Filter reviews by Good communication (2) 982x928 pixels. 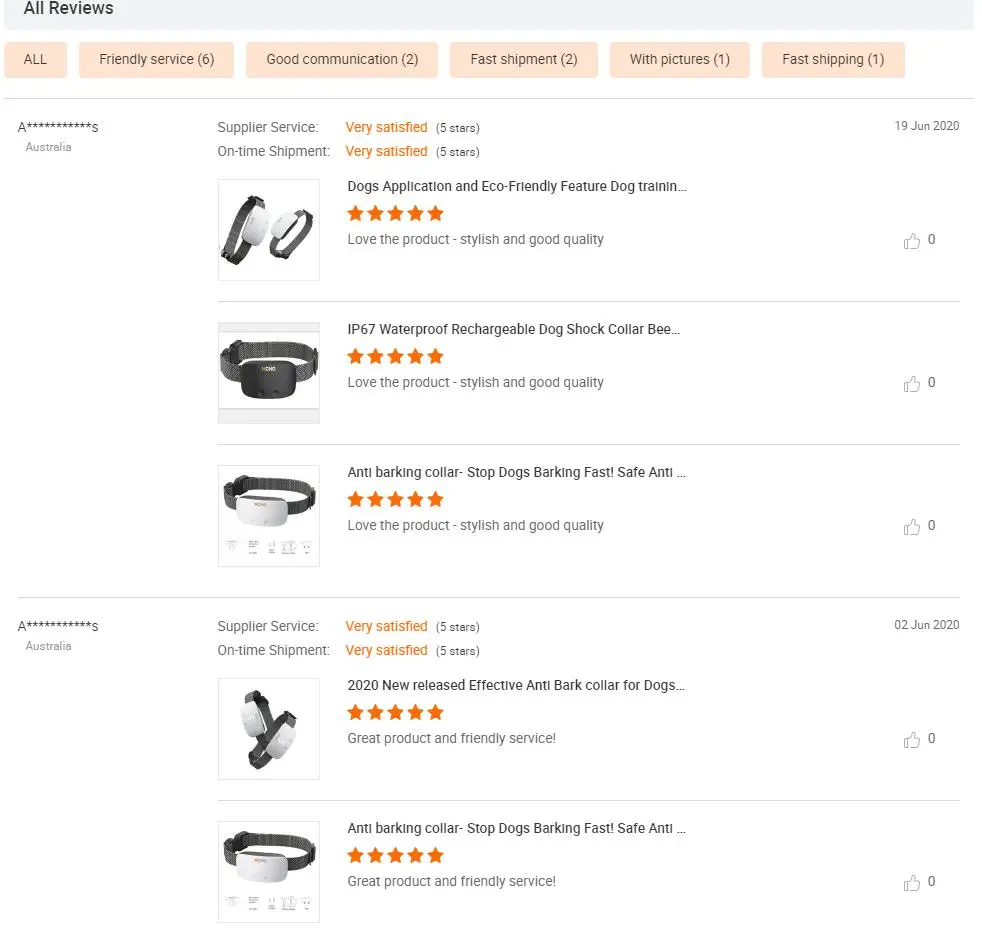tap(342, 60)
